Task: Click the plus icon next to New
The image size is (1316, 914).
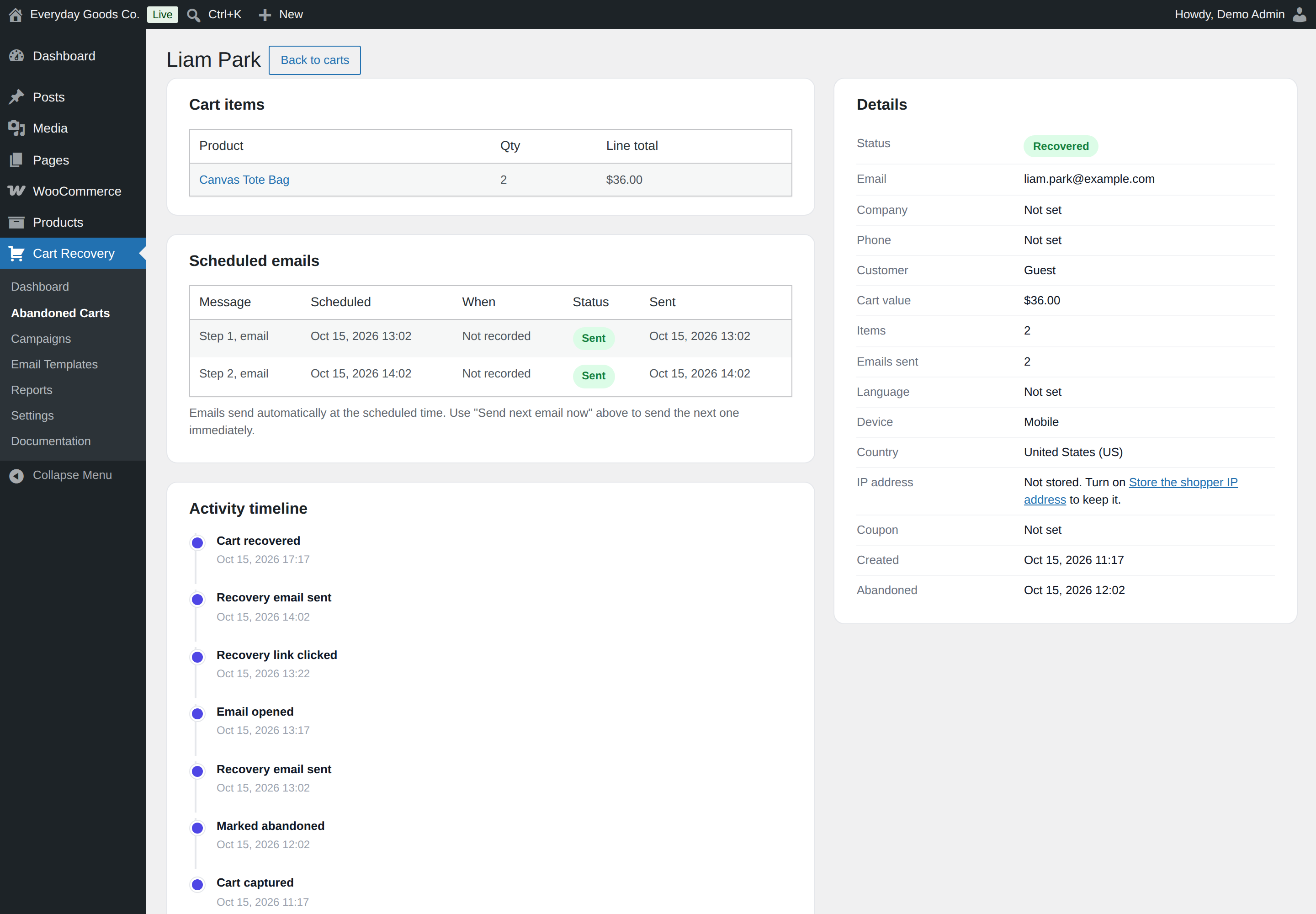Action: (265, 15)
